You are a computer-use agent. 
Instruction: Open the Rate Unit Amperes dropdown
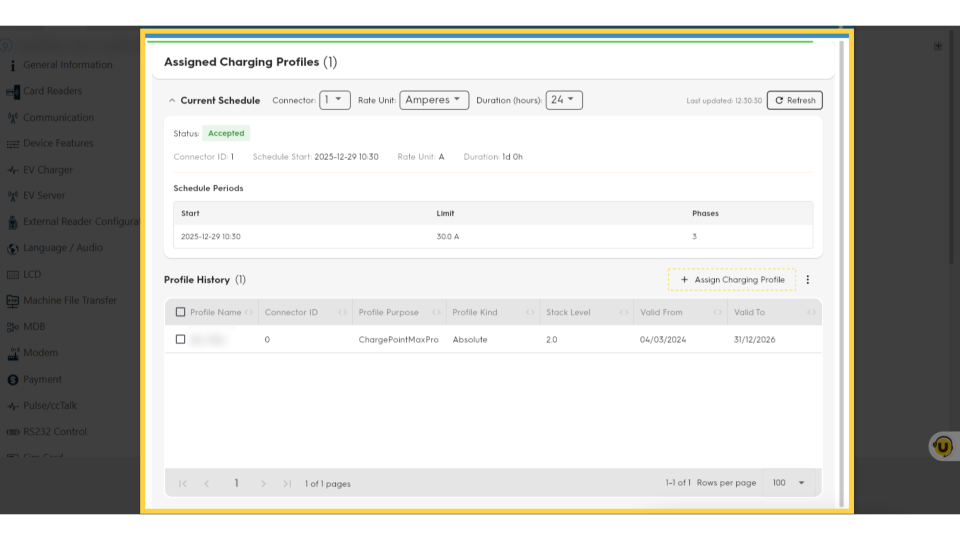434,100
